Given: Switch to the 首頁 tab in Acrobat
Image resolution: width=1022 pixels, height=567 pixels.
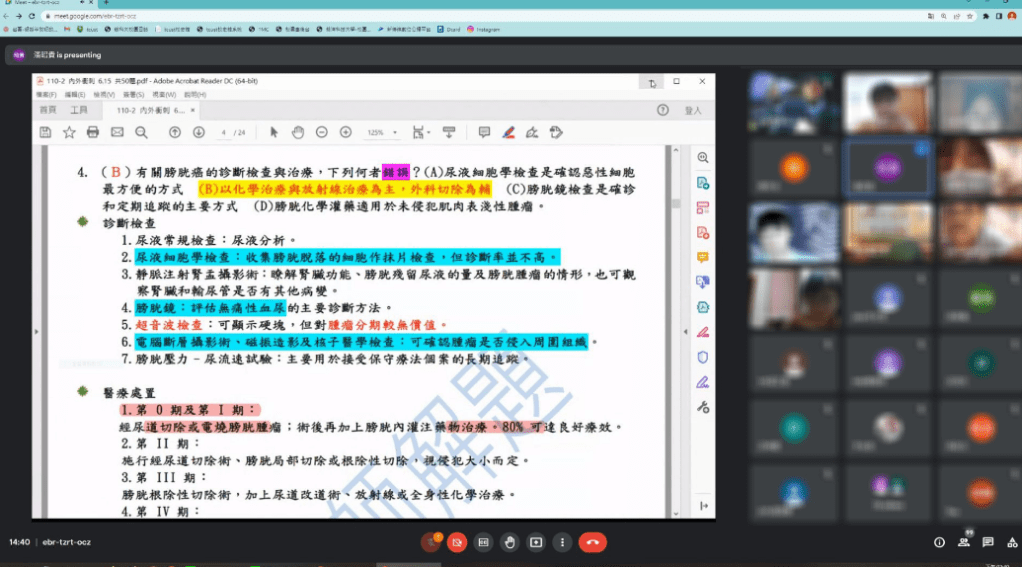Looking at the screenshot, I should 48,110.
